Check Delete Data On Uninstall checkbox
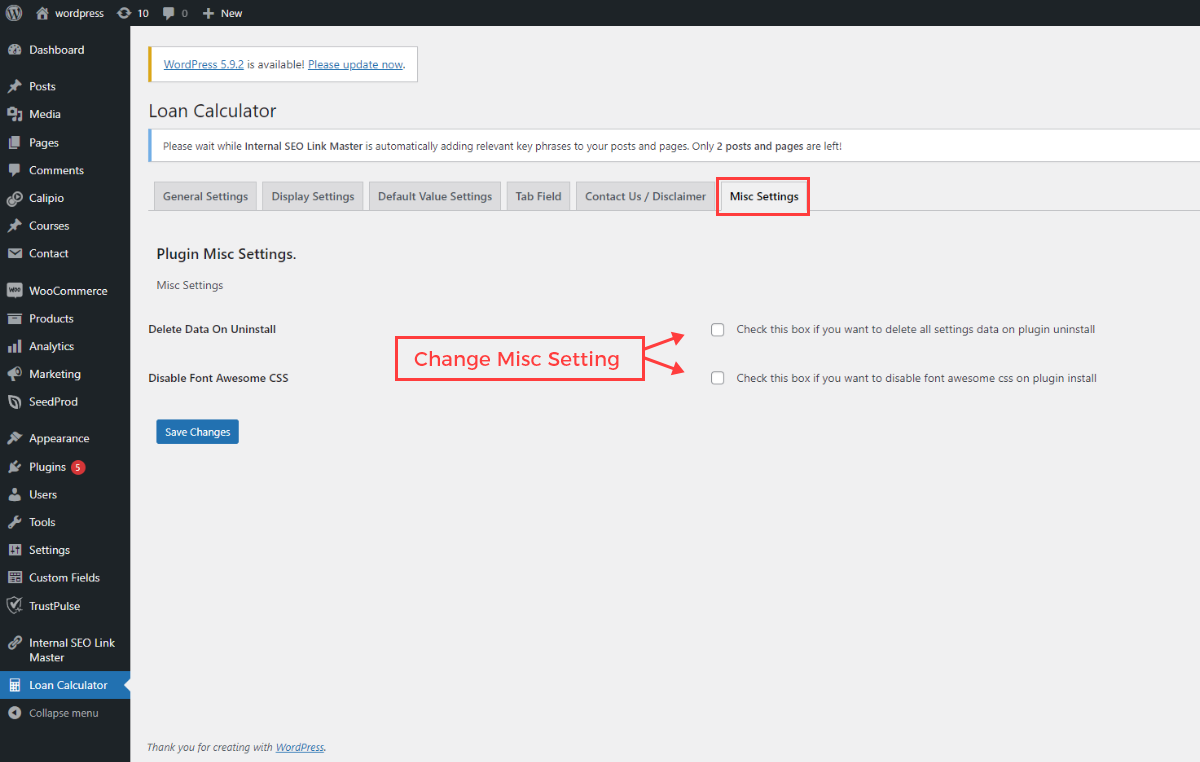The image size is (1200, 762). (717, 329)
